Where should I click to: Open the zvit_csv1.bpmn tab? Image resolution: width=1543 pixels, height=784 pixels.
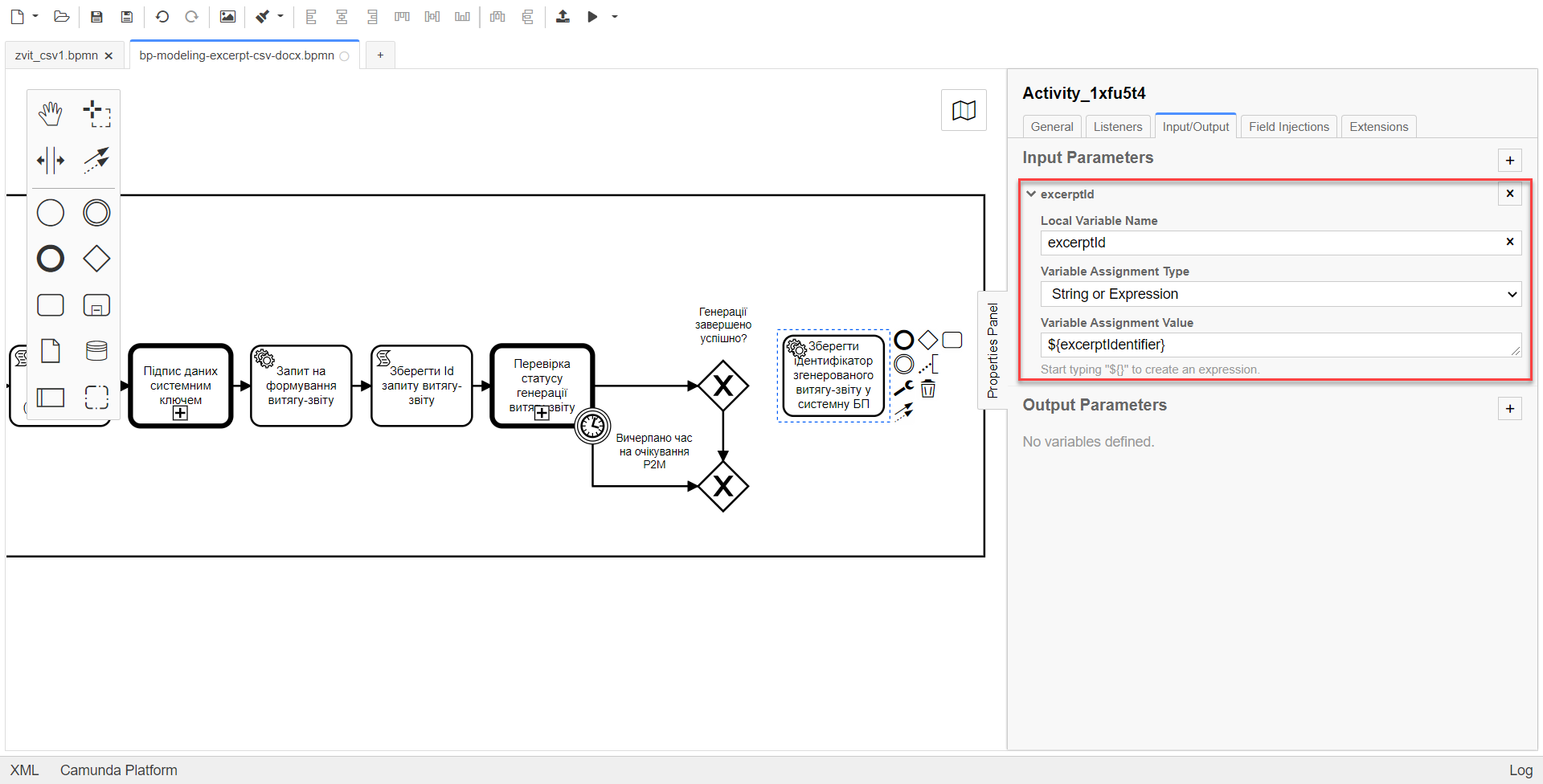point(56,55)
